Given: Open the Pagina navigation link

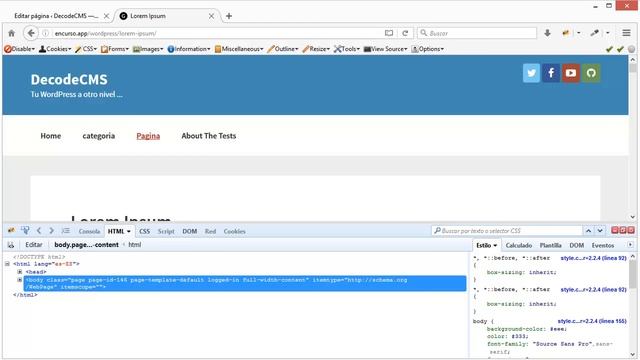Looking at the screenshot, I should (148, 136).
